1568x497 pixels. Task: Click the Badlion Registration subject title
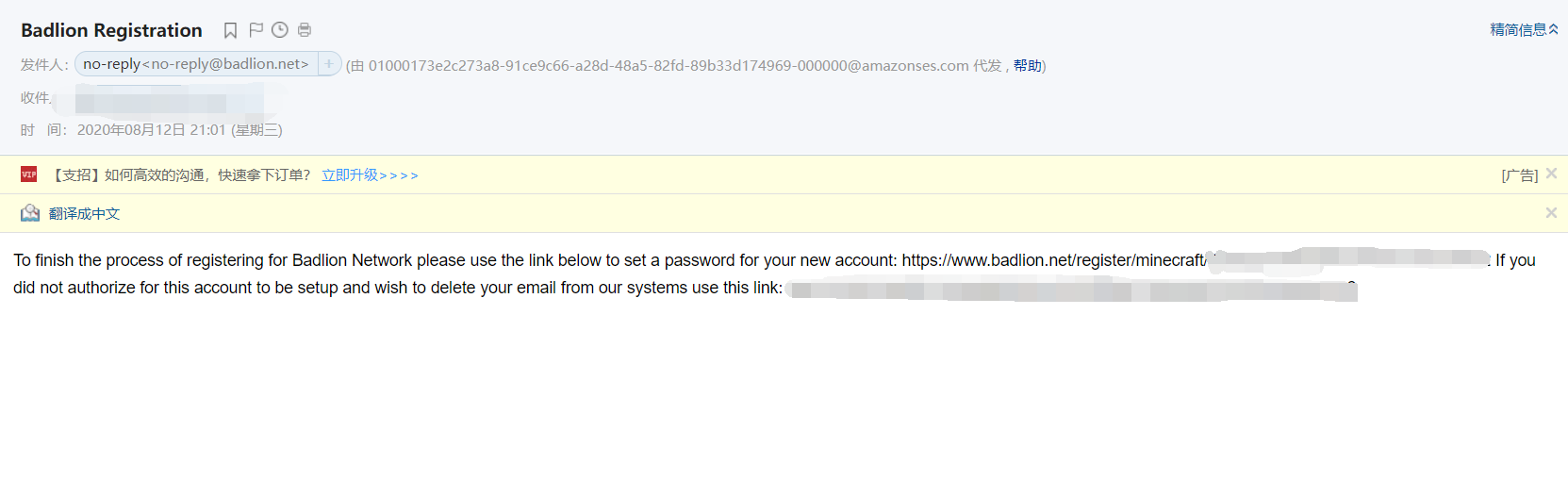[x=111, y=30]
